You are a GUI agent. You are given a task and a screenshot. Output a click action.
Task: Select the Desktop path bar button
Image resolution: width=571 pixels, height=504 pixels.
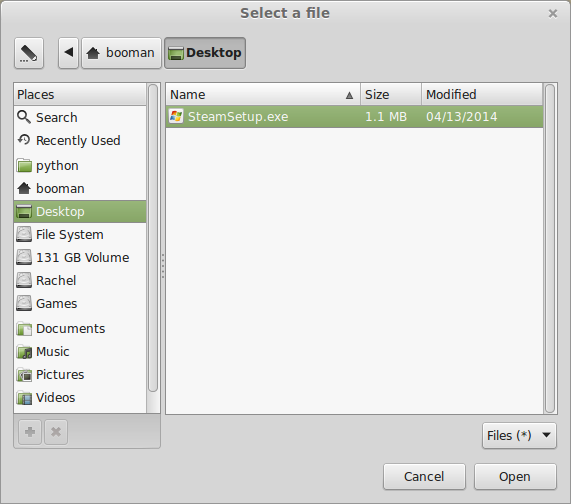coord(205,53)
